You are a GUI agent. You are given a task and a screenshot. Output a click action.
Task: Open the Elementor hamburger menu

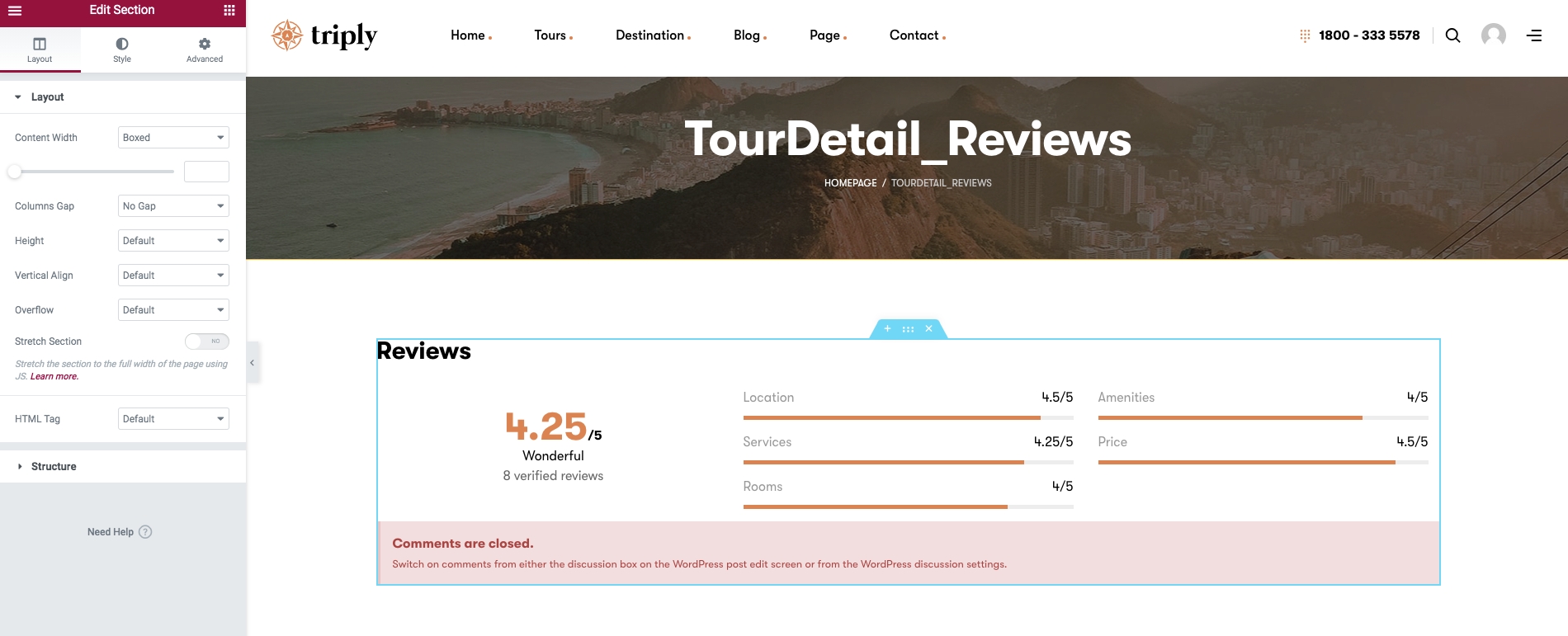[x=15, y=11]
